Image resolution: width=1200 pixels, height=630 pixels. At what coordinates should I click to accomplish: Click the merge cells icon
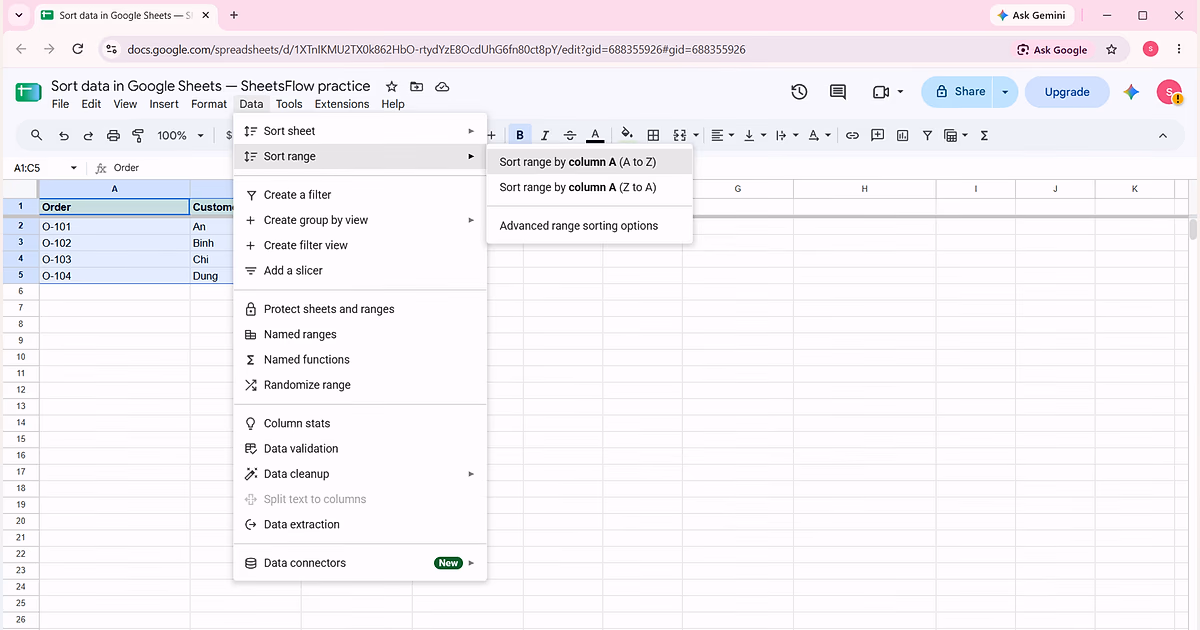coord(680,135)
